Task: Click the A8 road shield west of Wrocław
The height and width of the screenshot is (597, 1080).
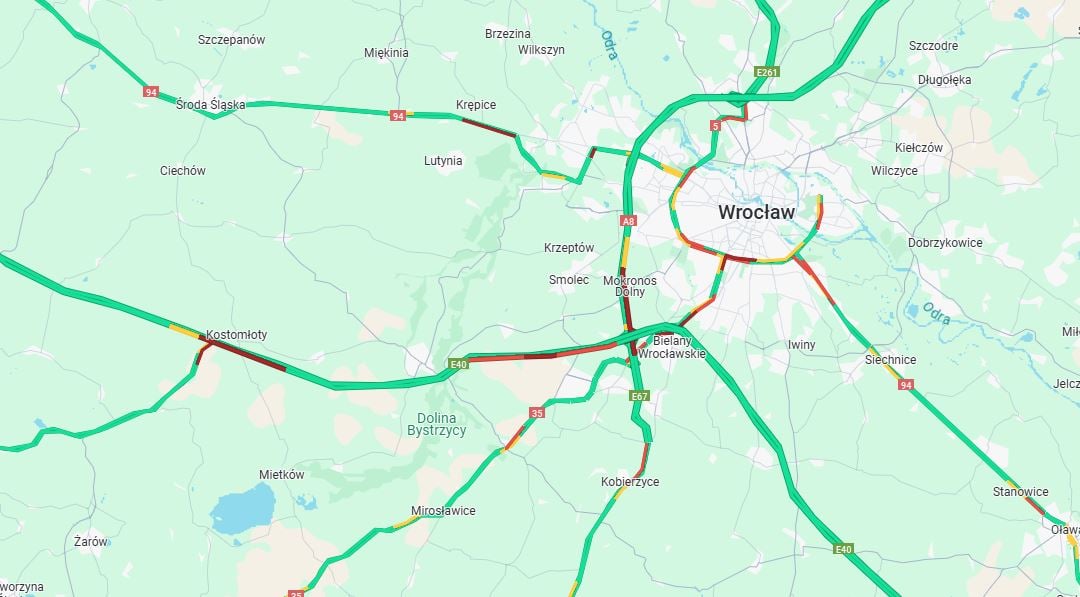Action: click(627, 221)
